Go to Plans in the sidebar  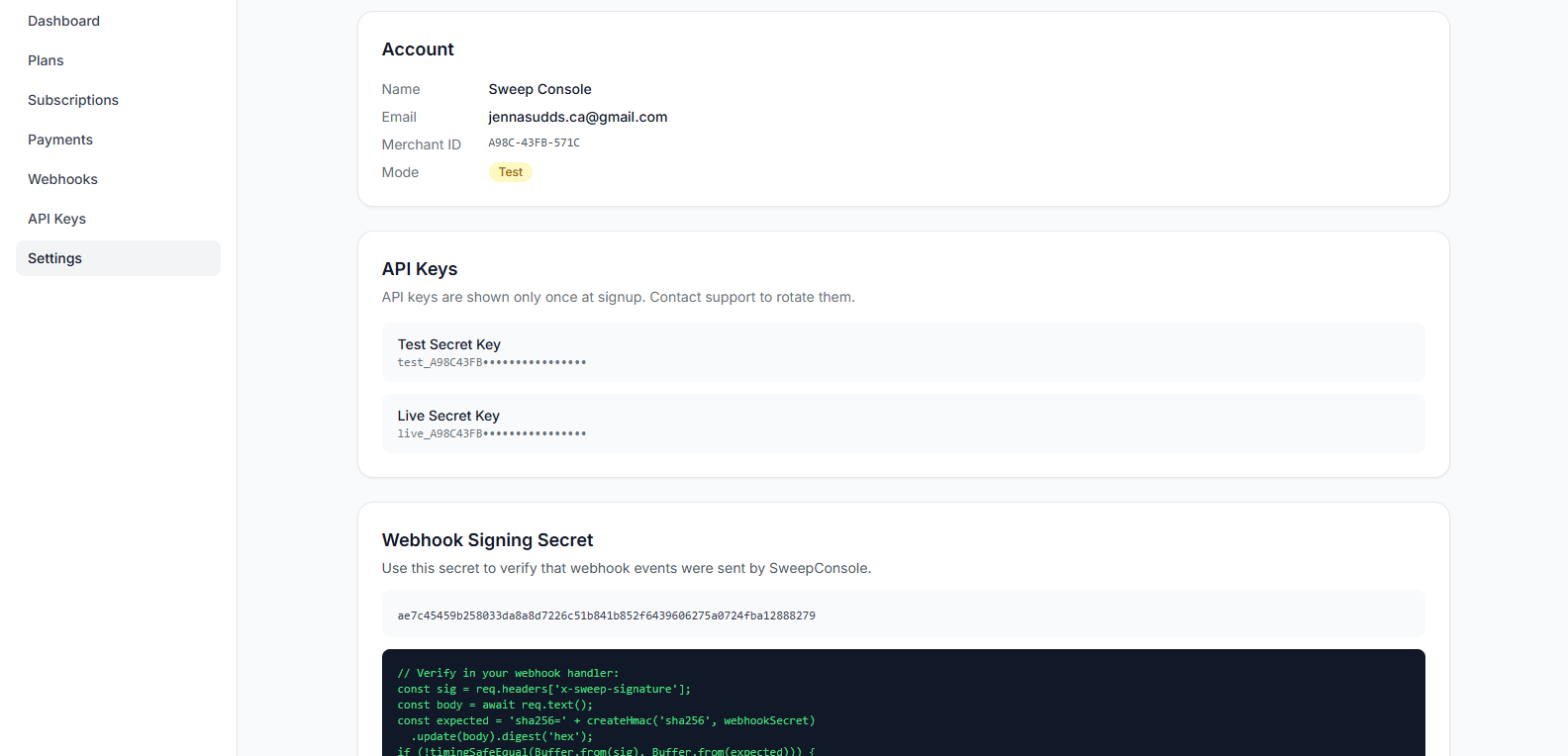coord(46,60)
